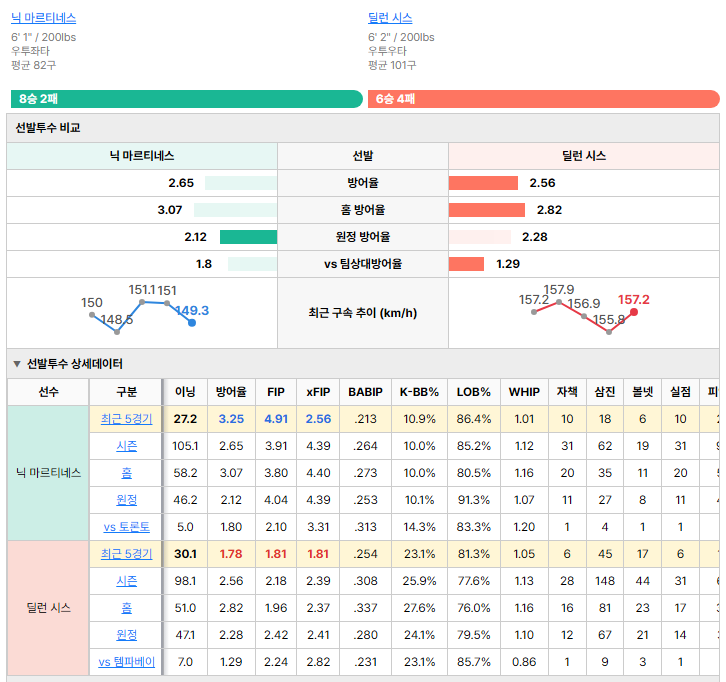Click the red 방어율 2.56 bar

tap(483, 183)
